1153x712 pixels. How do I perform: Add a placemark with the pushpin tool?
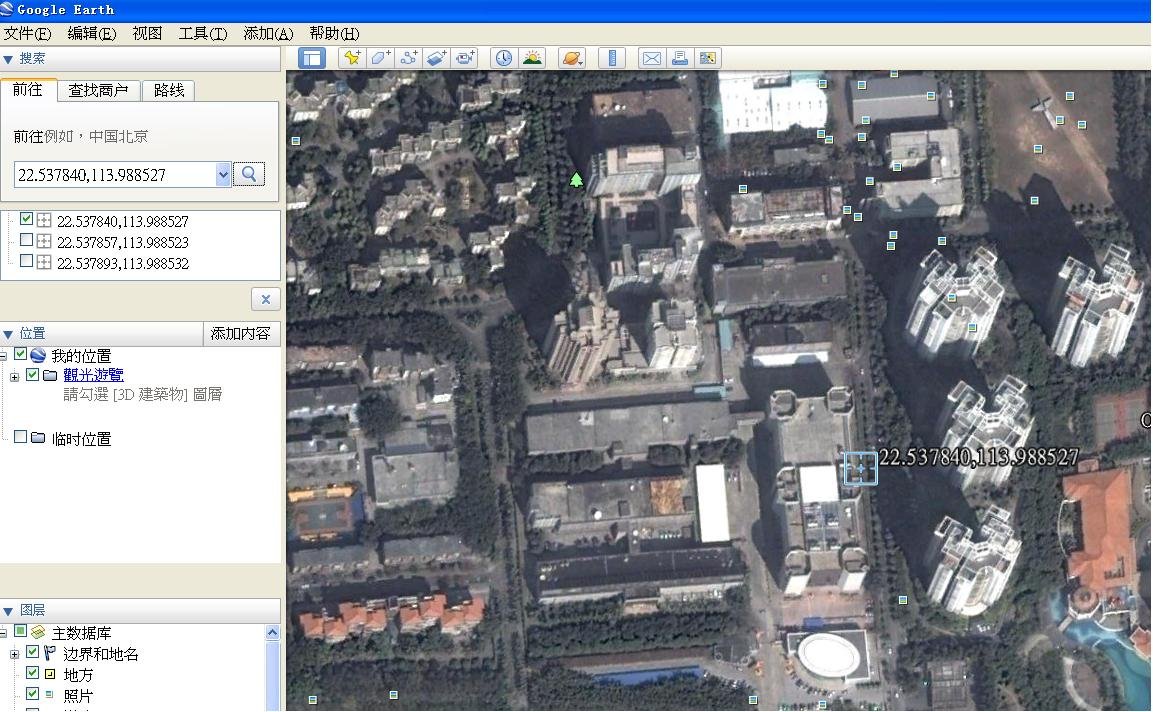click(x=351, y=58)
